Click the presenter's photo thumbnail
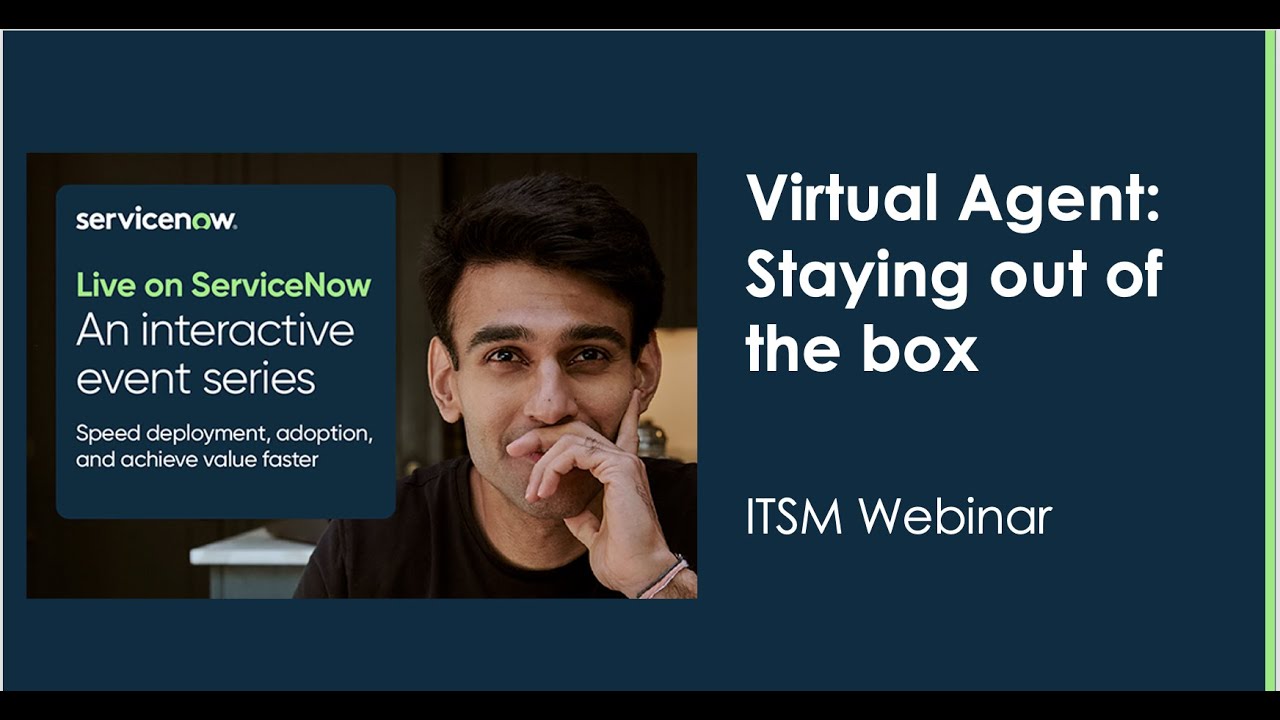The height and width of the screenshot is (720, 1280). click(x=361, y=375)
